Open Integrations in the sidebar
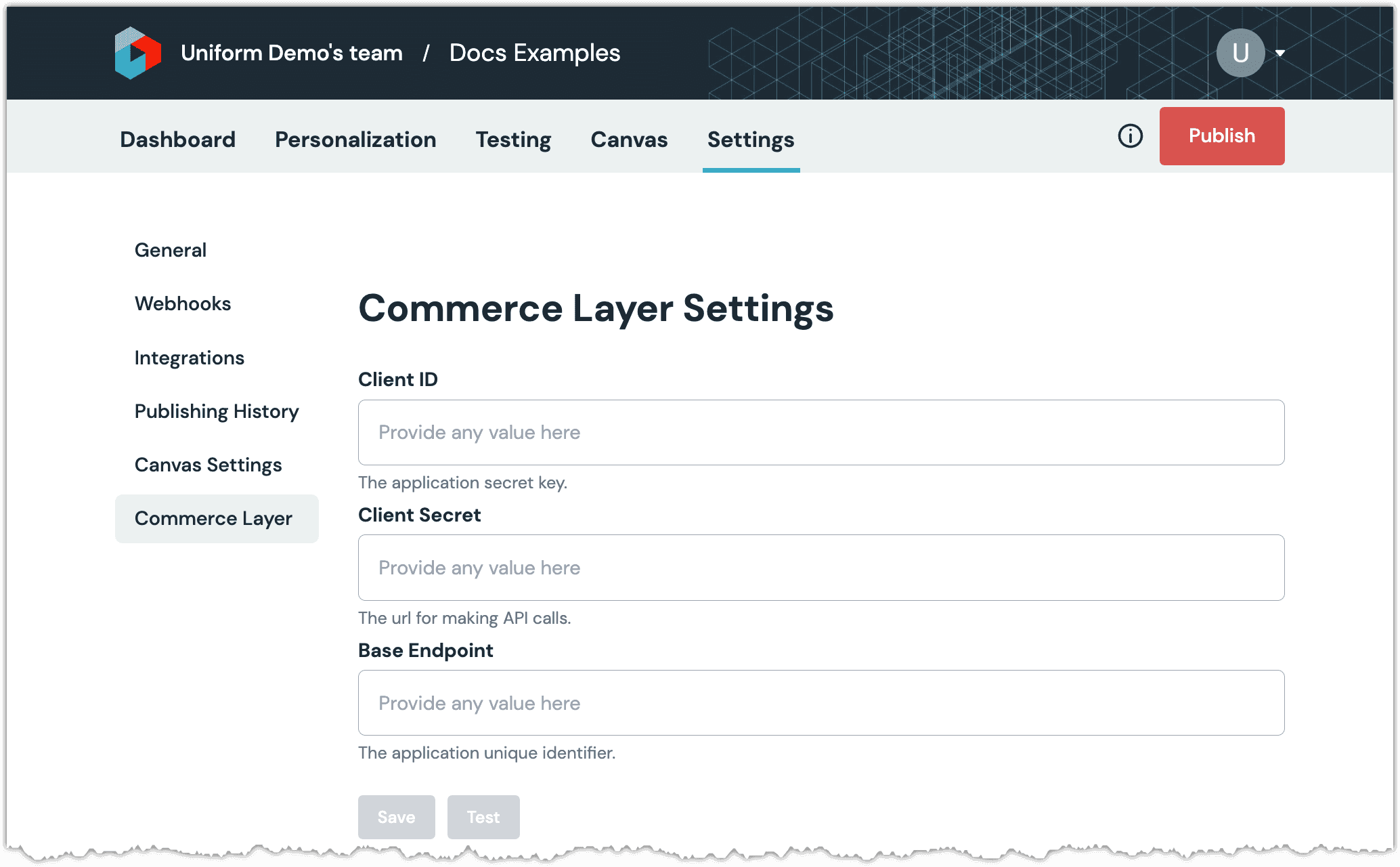1400x867 pixels. (x=190, y=358)
